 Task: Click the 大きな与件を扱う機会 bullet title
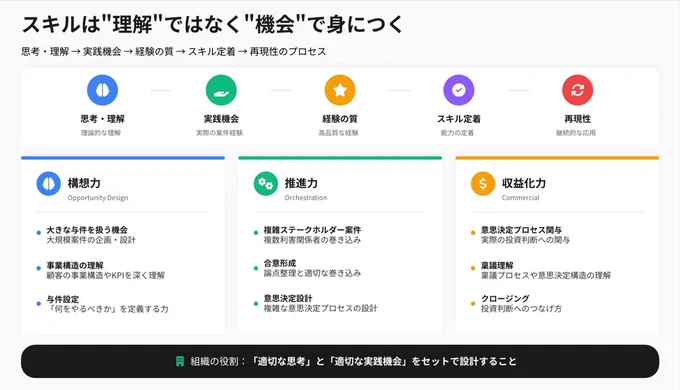87,230
